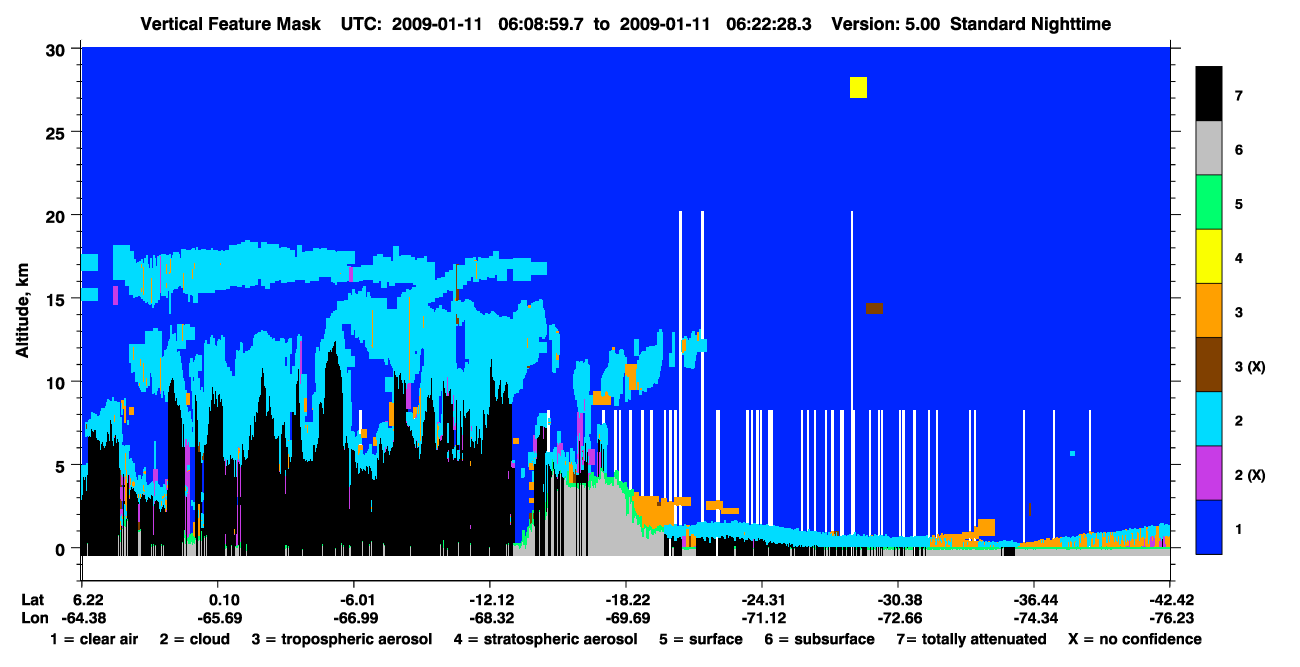
Task: Click longitude value -69.69
Action: pyautogui.click(x=626, y=618)
